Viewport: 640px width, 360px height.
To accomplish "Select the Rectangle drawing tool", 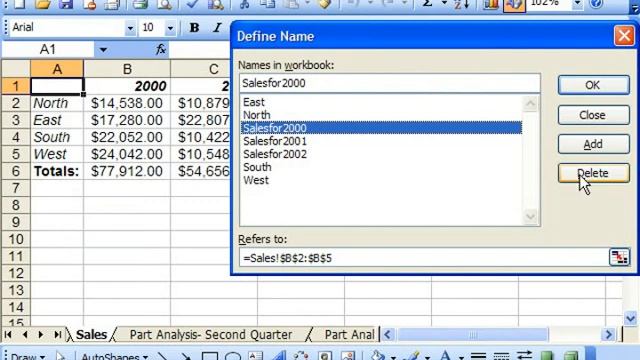I will (x=209, y=356).
